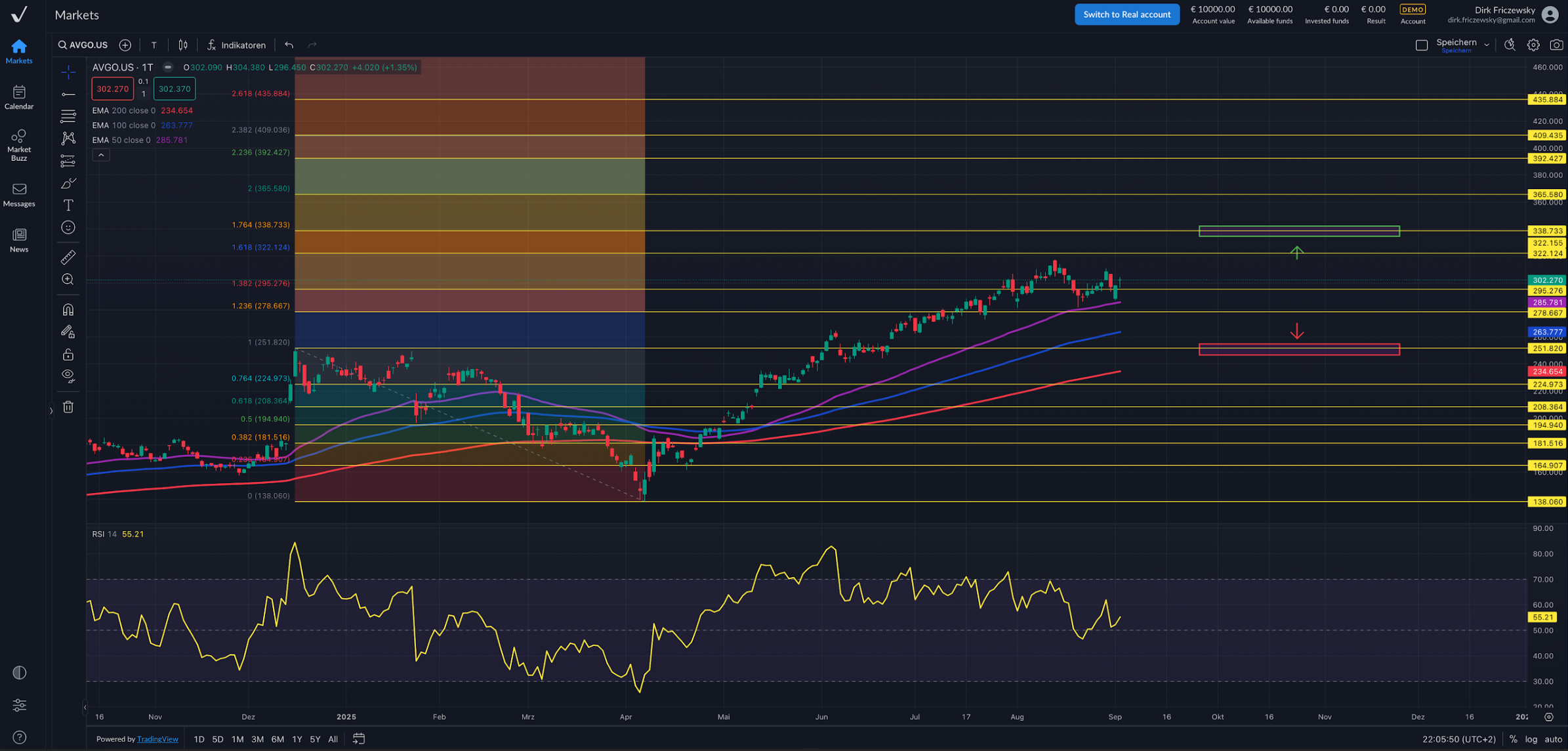Select the 6M time range

coord(278,739)
